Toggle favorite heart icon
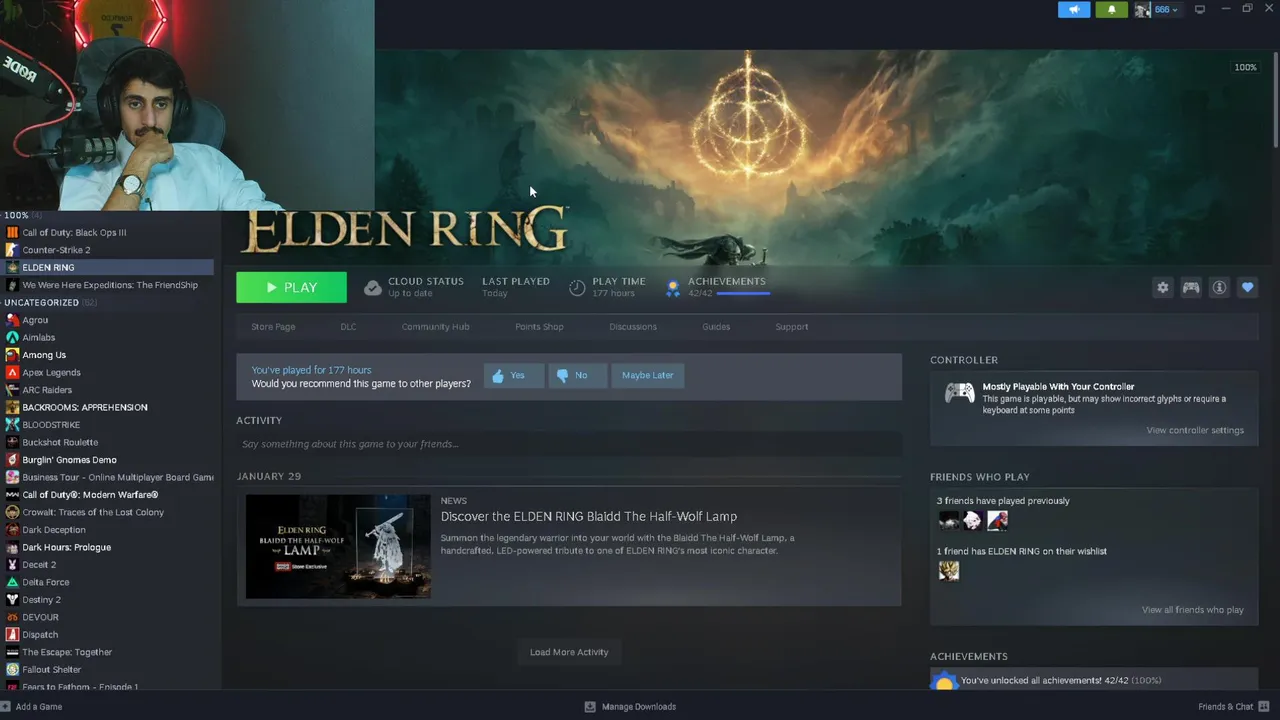1280x720 pixels. click(1247, 287)
